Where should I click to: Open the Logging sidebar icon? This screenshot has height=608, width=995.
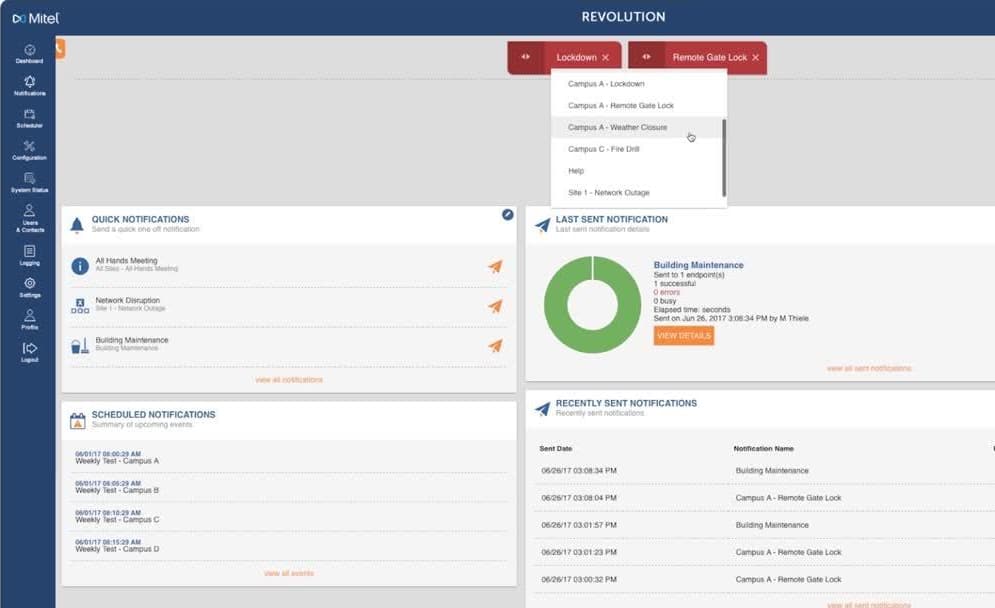(x=29, y=255)
